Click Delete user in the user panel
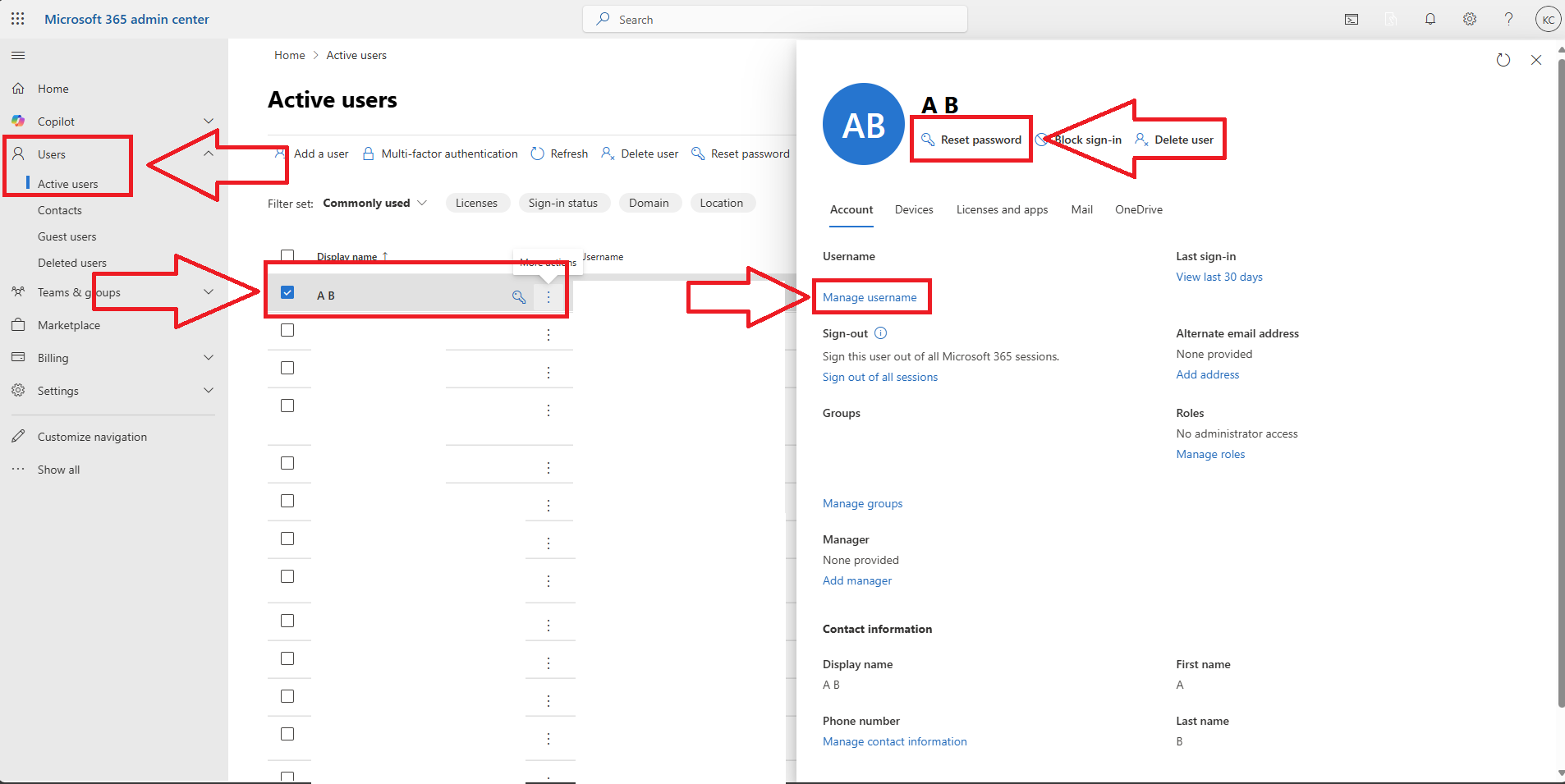 pos(1174,140)
